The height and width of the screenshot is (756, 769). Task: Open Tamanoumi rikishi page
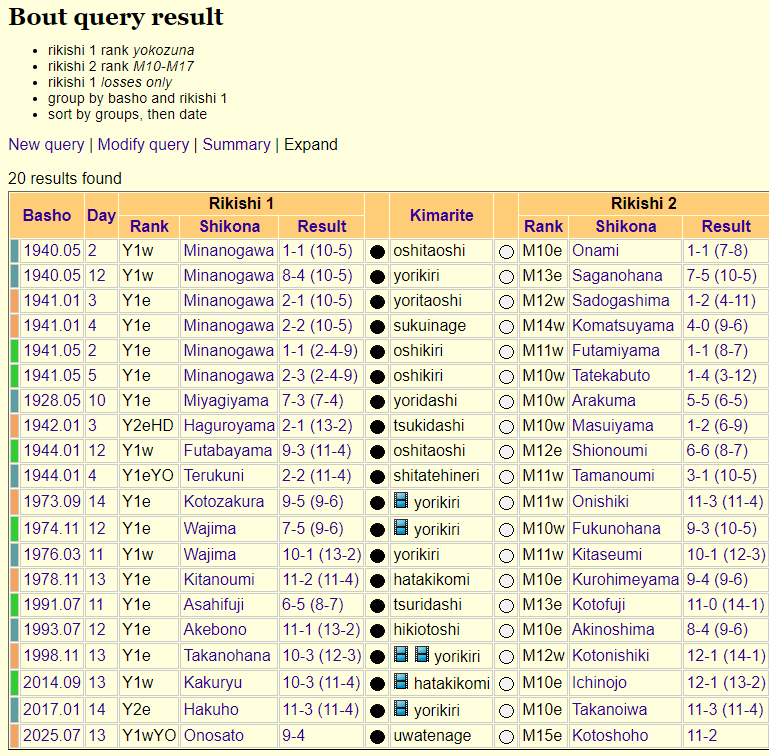[x=613, y=476]
